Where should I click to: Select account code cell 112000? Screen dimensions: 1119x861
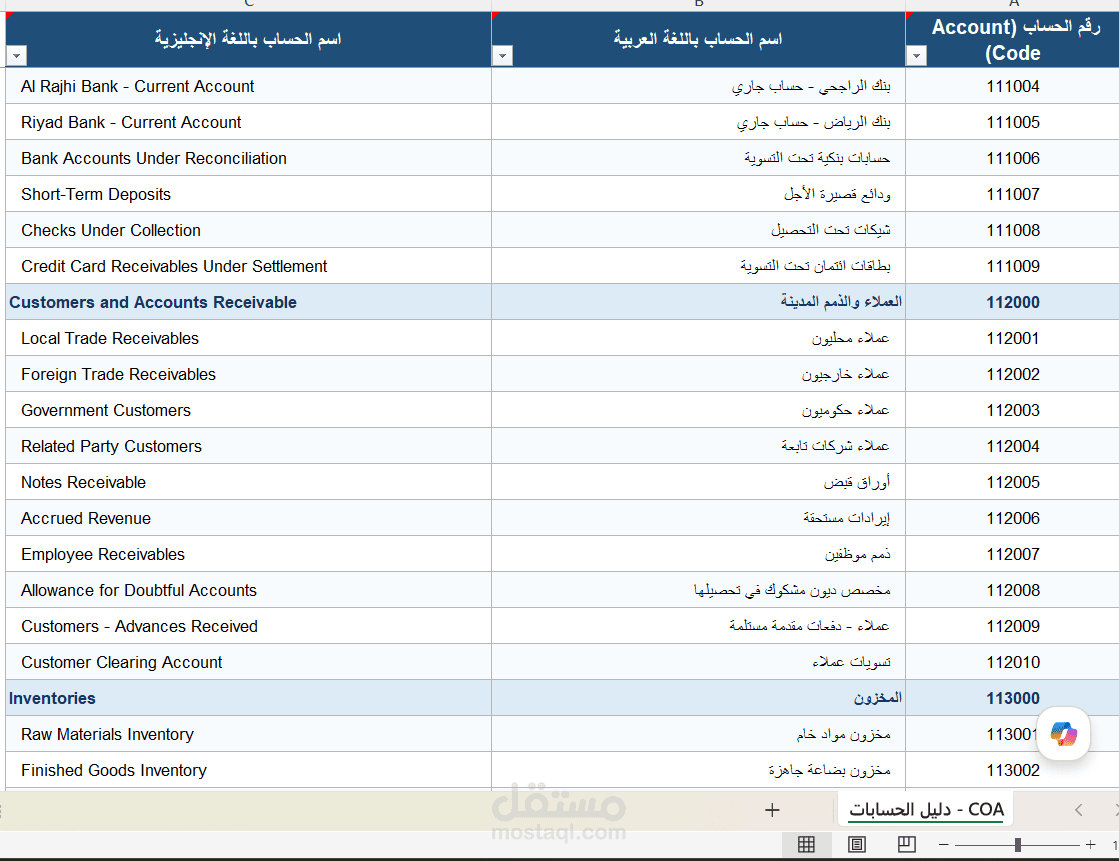pos(1013,302)
